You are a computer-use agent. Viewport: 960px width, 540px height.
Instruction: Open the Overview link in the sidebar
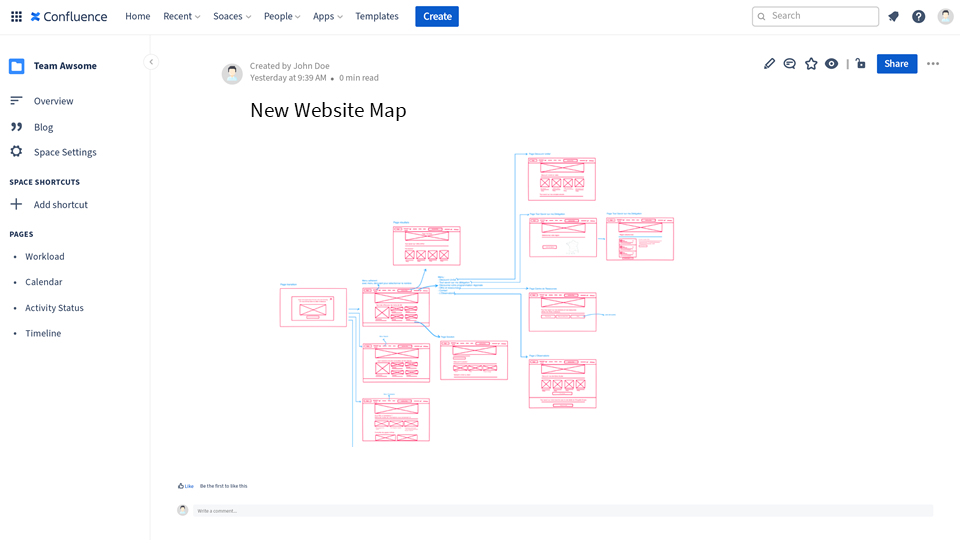click(53, 101)
